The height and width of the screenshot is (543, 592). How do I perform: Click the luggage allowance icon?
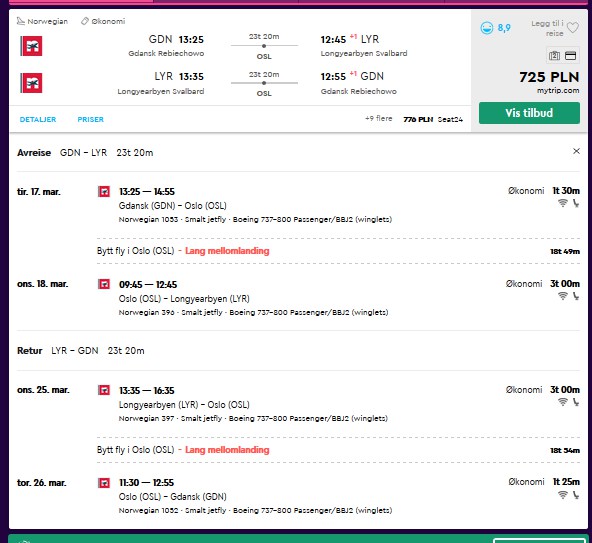pyautogui.click(x=554, y=56)
